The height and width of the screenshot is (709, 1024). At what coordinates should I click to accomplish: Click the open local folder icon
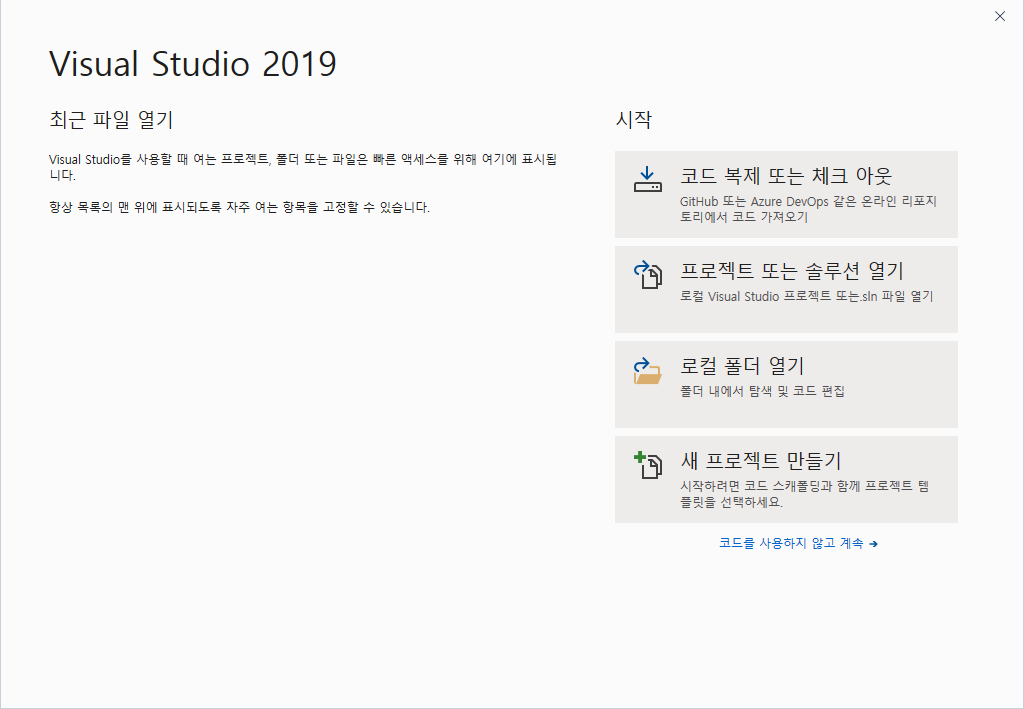click(x=647, y=371)
